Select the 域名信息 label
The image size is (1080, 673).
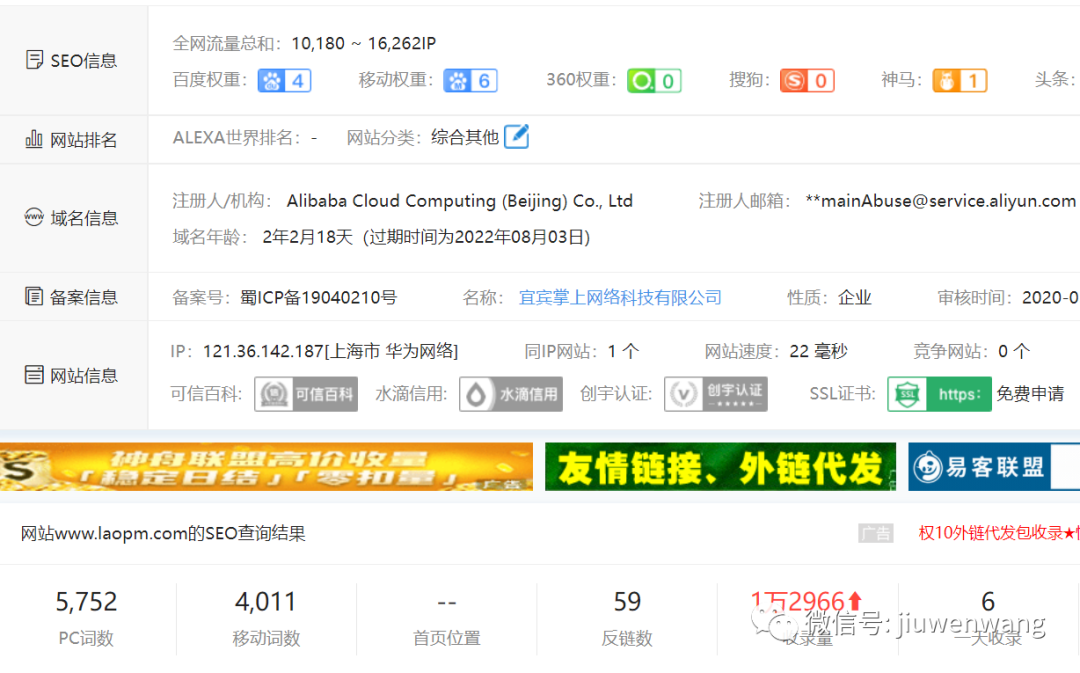click(x=84, y=218)
